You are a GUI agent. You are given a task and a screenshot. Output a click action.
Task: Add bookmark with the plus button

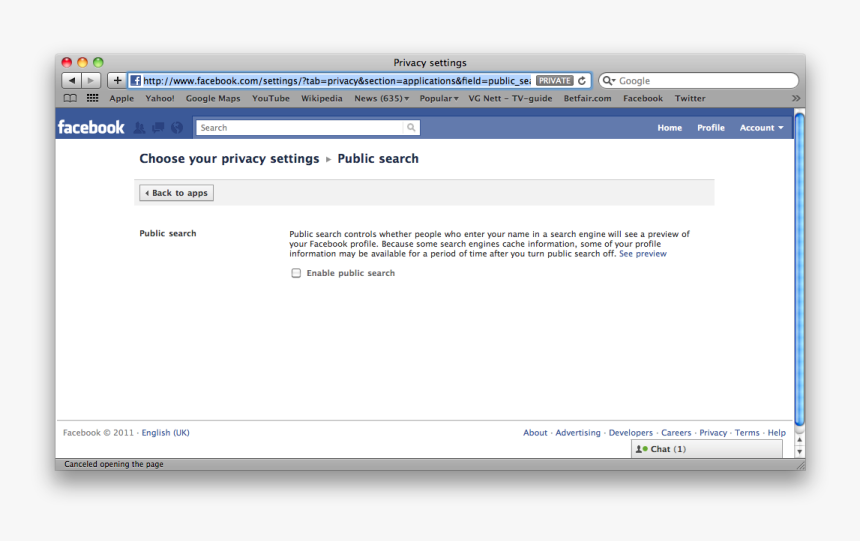point(117,81)
